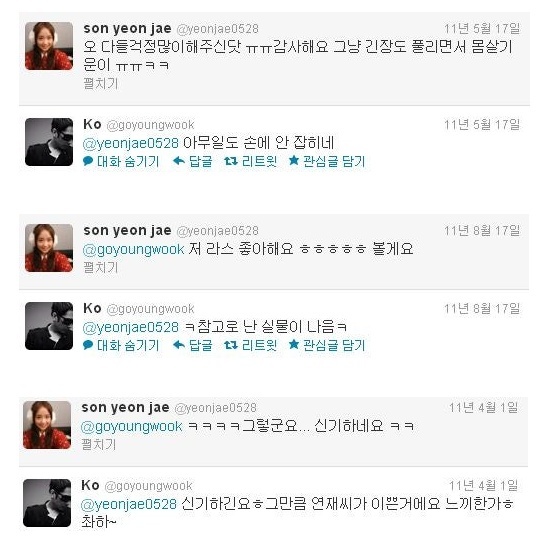Image resolution: width=554 pixels, height=557 pixels.
Task: Click reply arrow icon under May 17 Ko tweet
Action: [x=179, y=162]
